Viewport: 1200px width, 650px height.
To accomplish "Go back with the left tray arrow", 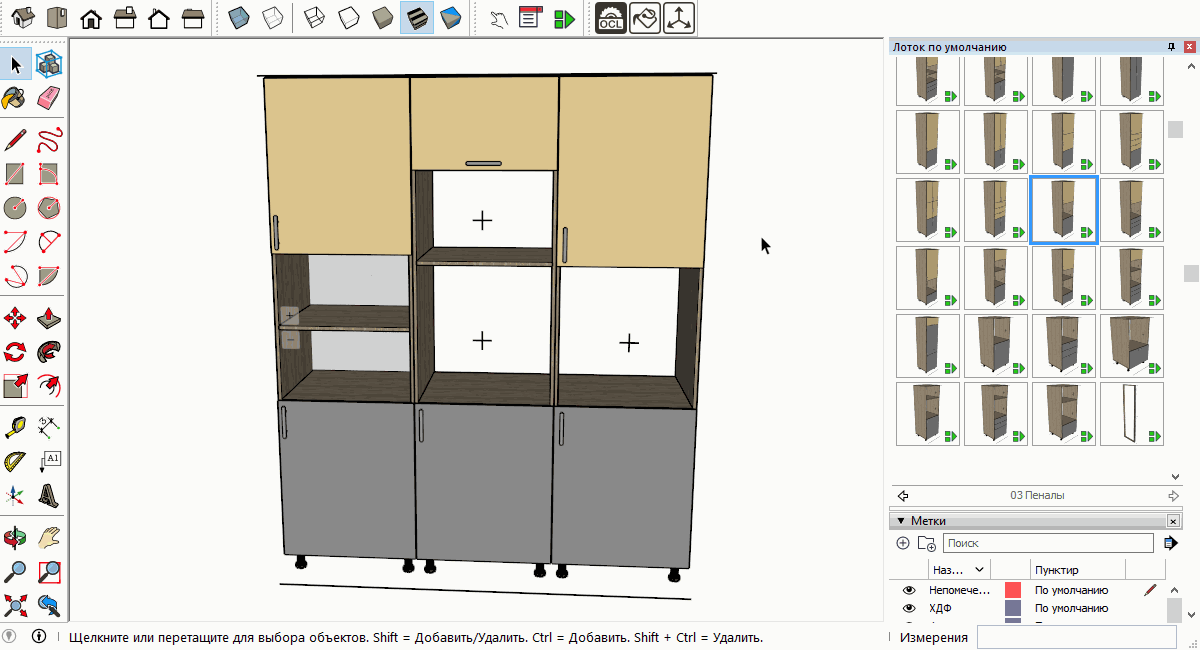I will coord(903,495).
